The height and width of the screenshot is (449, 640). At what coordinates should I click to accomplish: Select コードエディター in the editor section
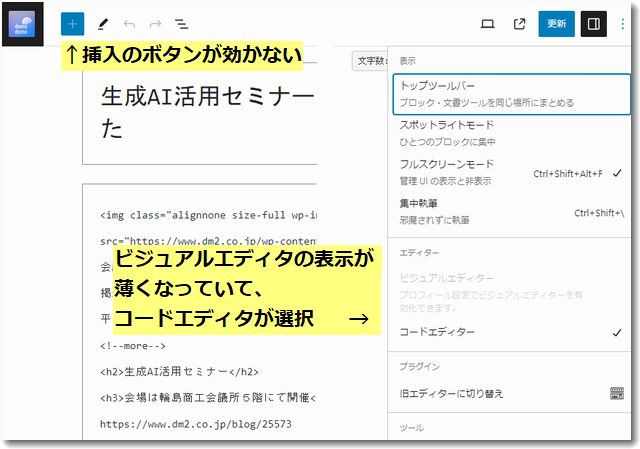[x=510, y=332]
